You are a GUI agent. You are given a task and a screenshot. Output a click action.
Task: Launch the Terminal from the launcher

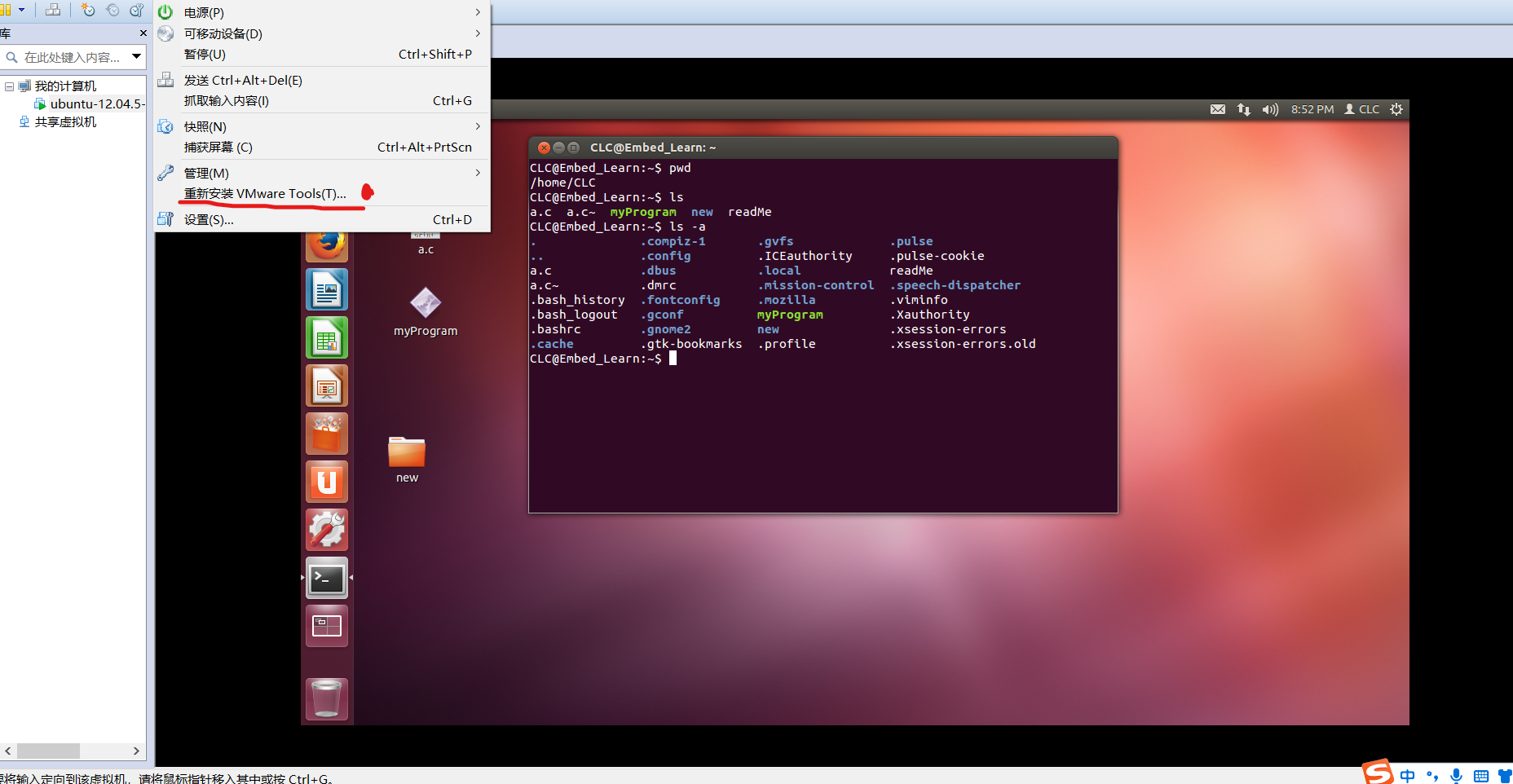326,578
